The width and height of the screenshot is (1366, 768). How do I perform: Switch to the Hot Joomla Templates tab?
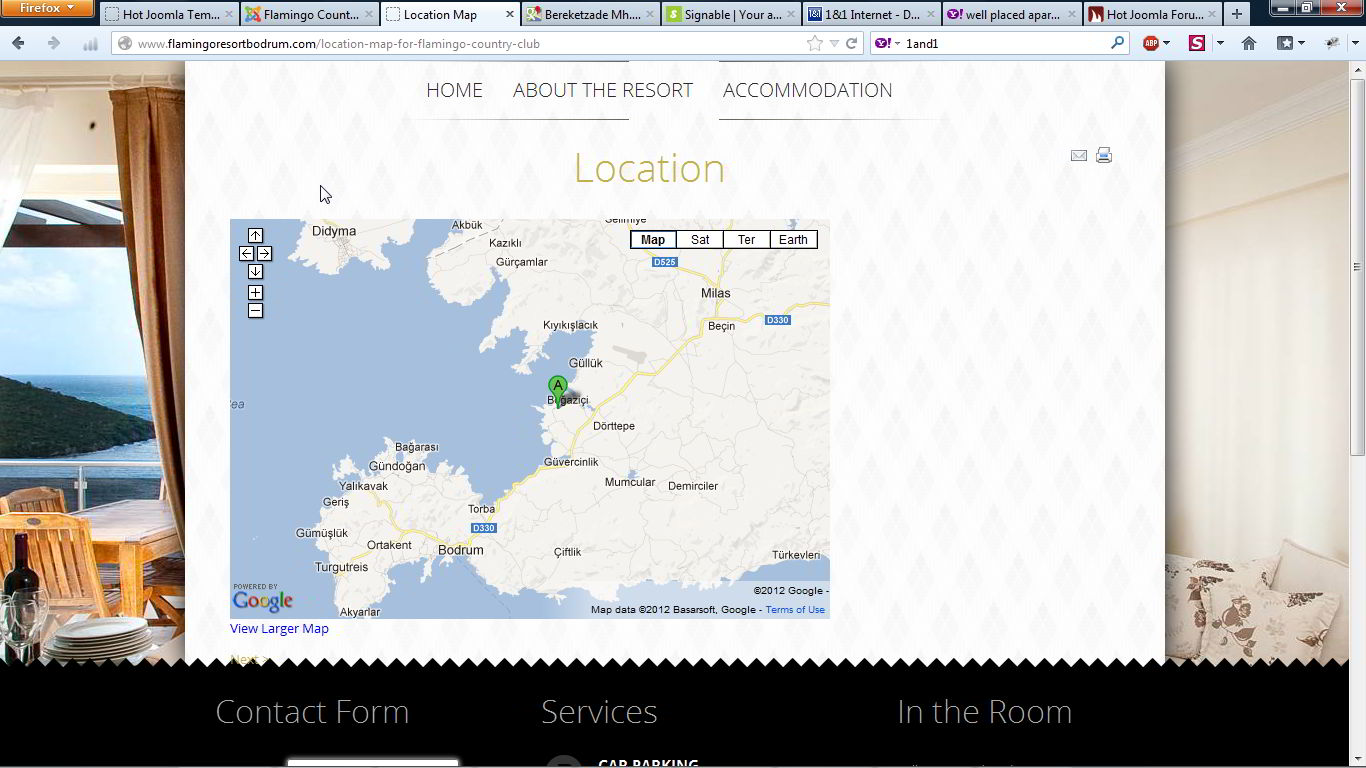point(169,15)
